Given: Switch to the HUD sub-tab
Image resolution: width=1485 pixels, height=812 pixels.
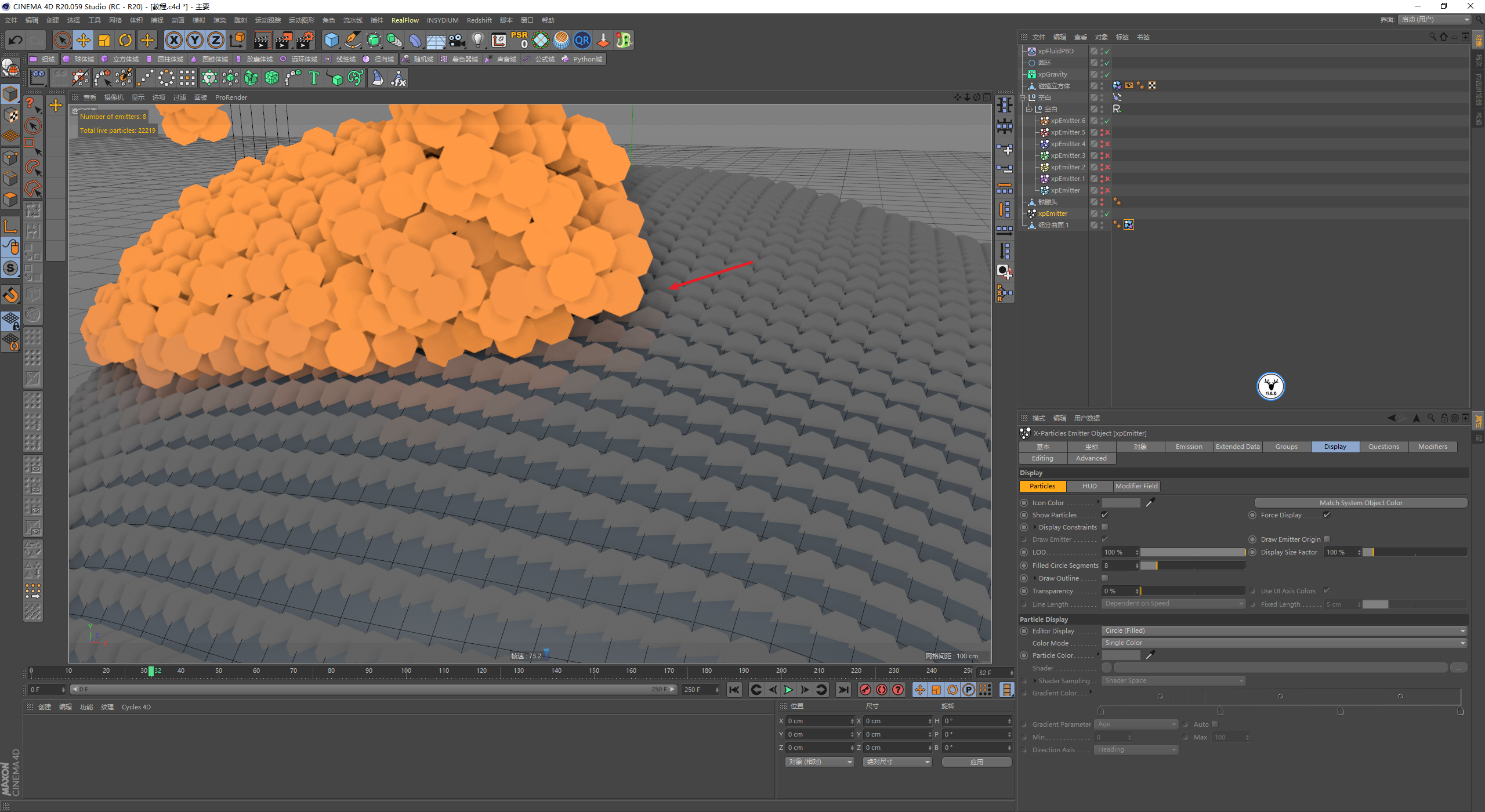Looking at the screenshot, I should click(1089, 486).
